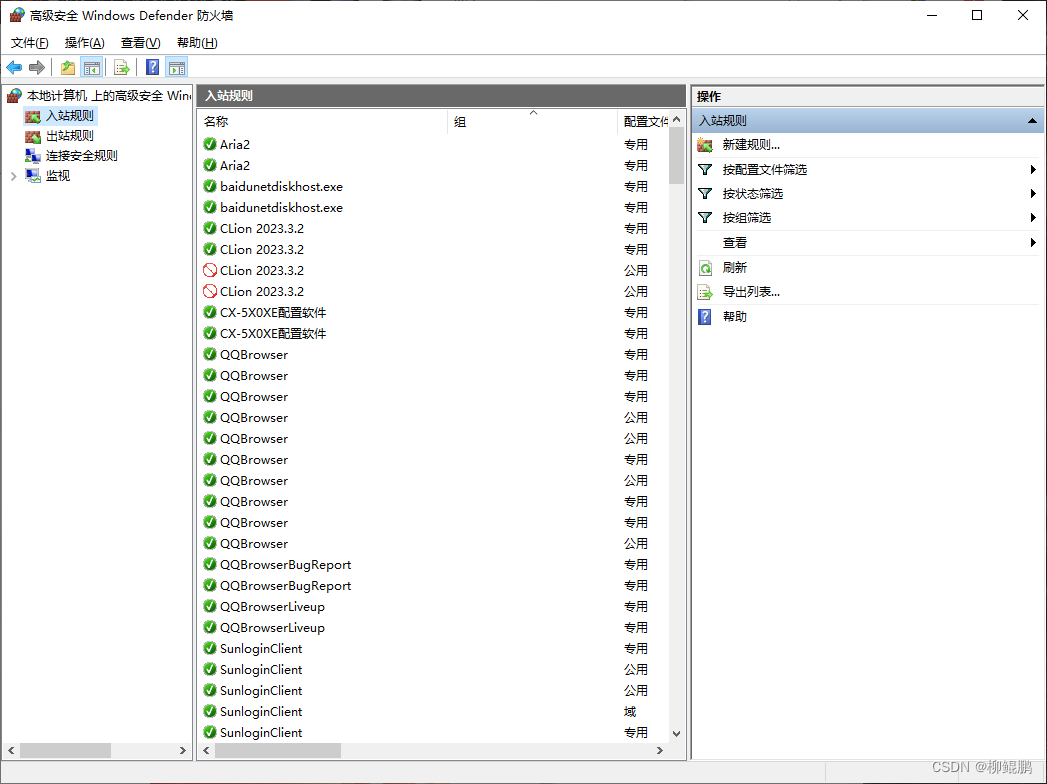Click the Back arrow toolbar icon
The image size is (1047, 784).
click(14, 67)
